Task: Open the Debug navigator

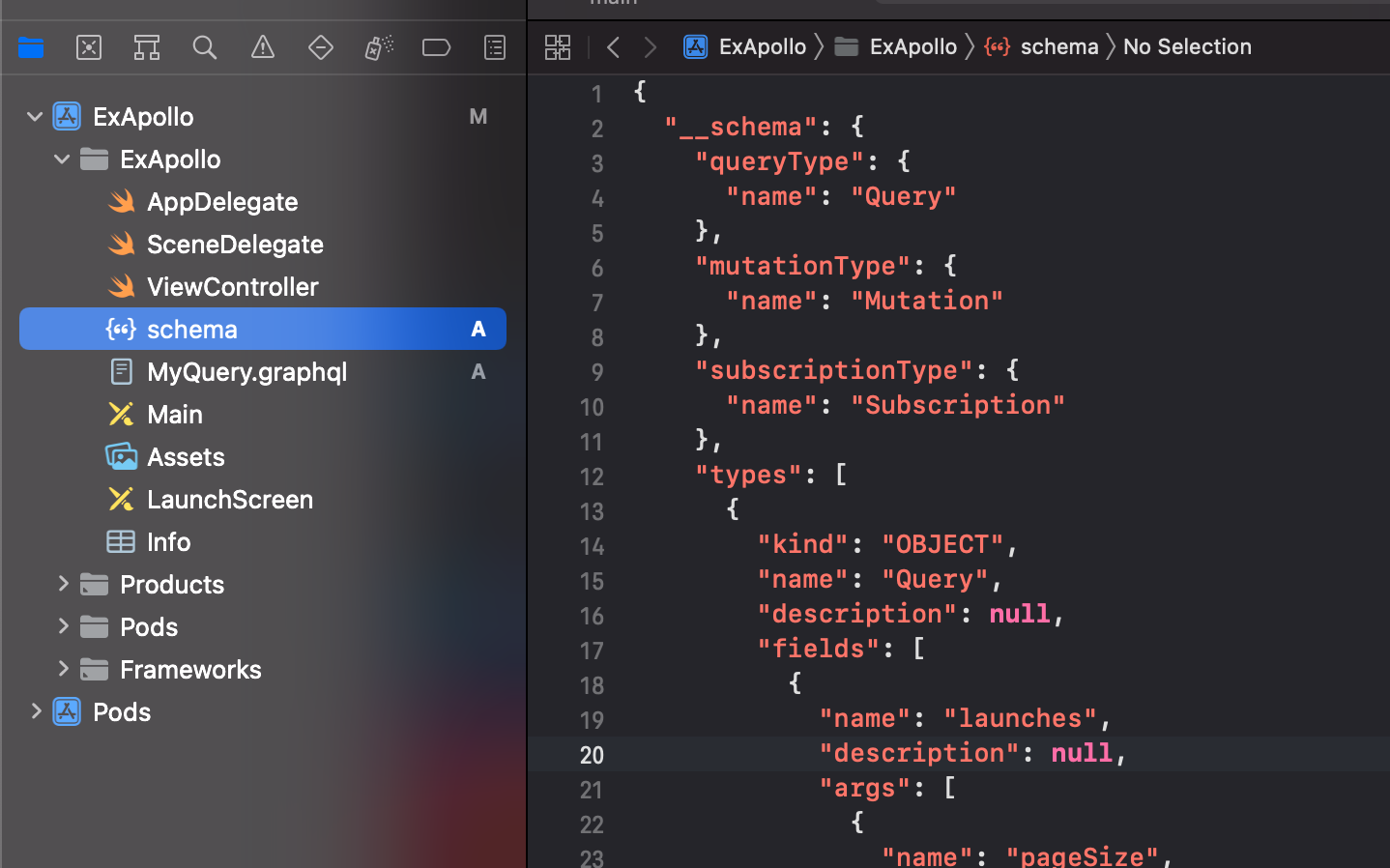Action: [x=379, y=47]
